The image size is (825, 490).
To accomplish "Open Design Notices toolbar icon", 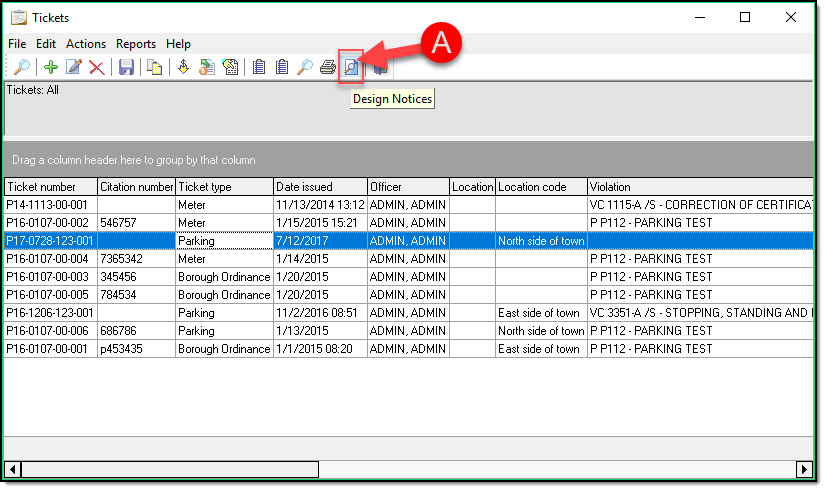I will (x=351, y=67).
